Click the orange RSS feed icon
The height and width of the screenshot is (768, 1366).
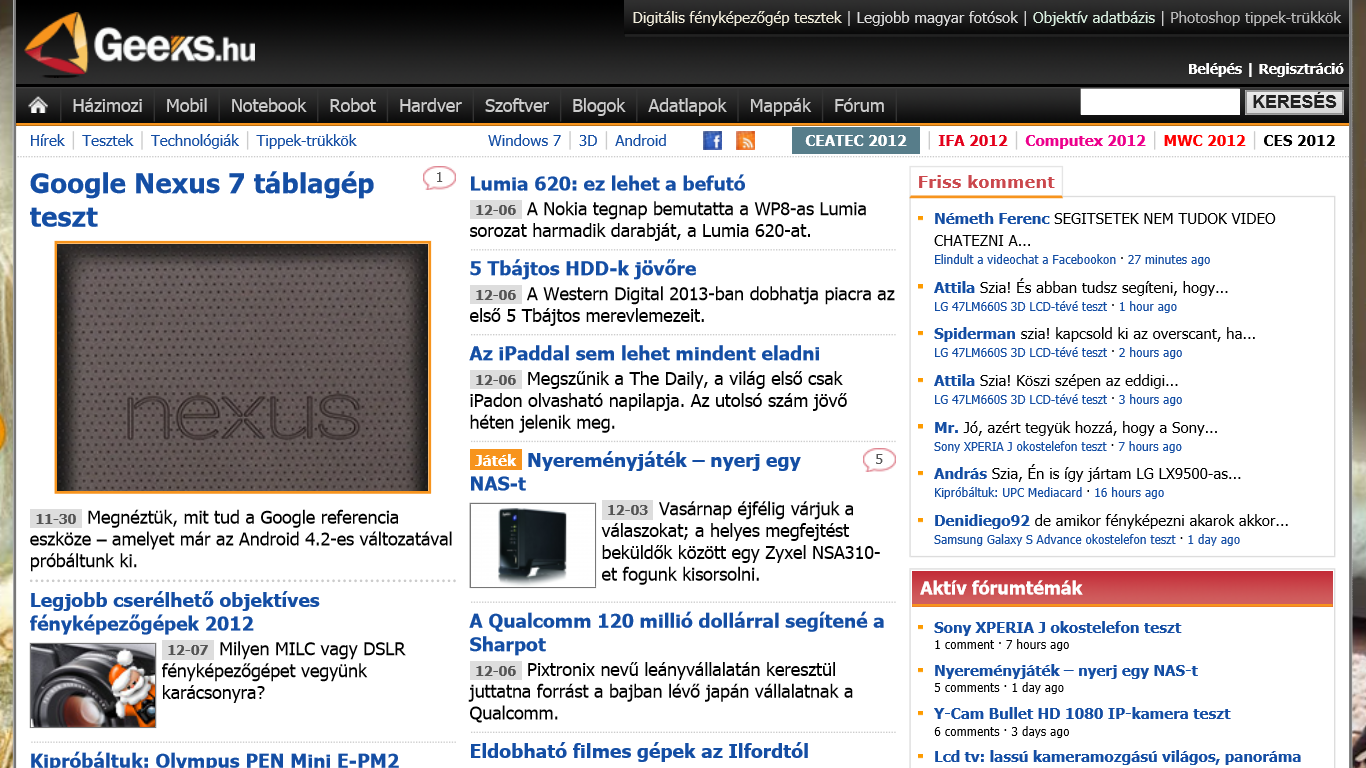[x=745, y=141]
